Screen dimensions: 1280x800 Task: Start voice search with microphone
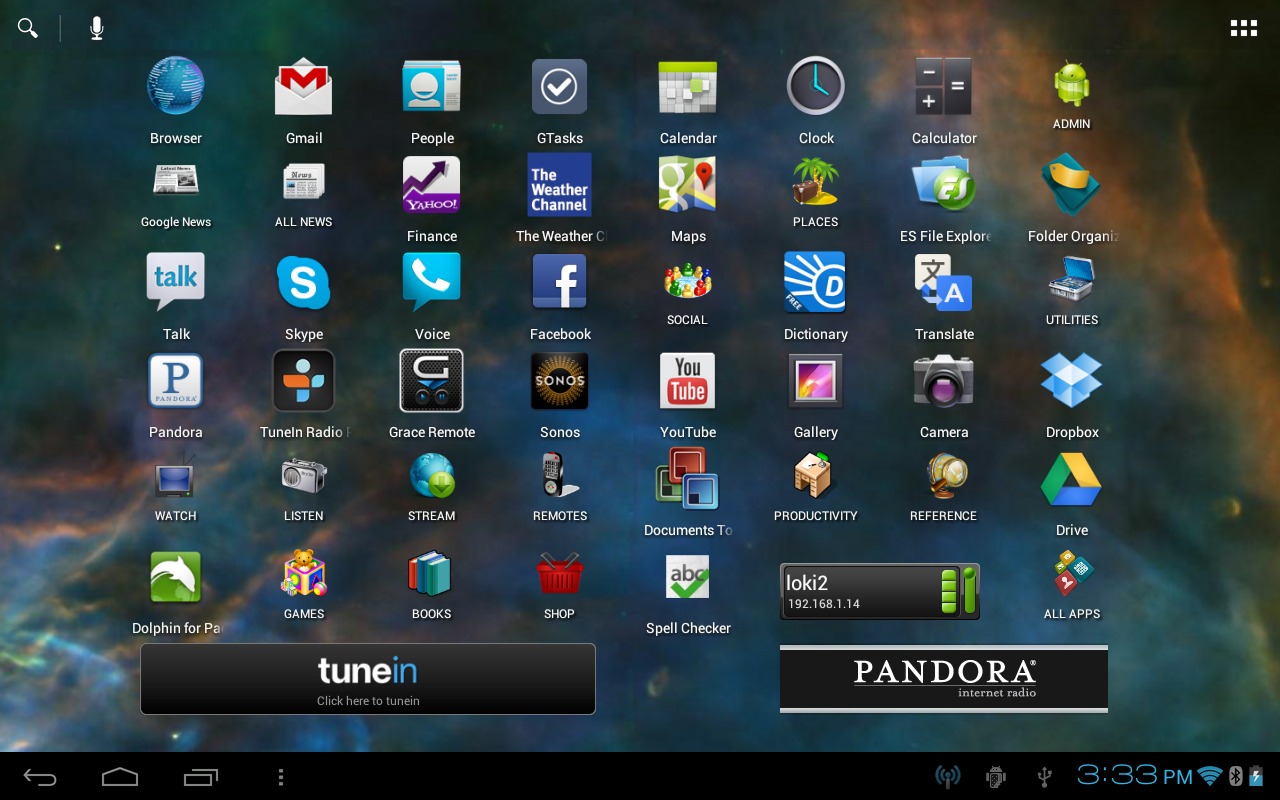[96, 28]
